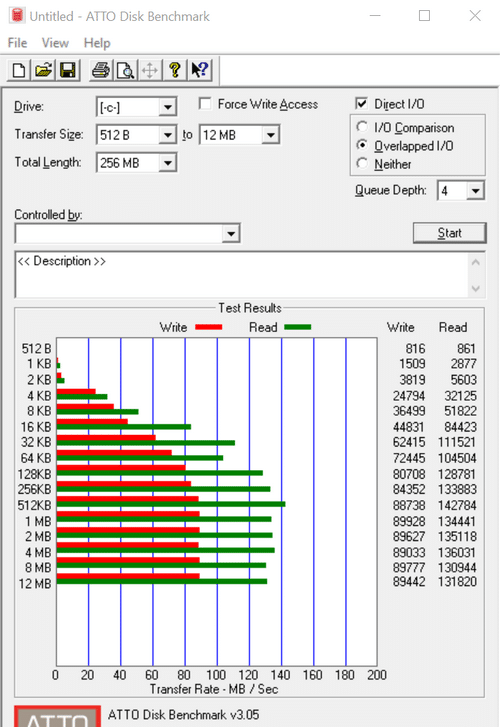Click the 12 MB red write bar
The width and height of the screenshot is (500, 727).
point(128,576)
